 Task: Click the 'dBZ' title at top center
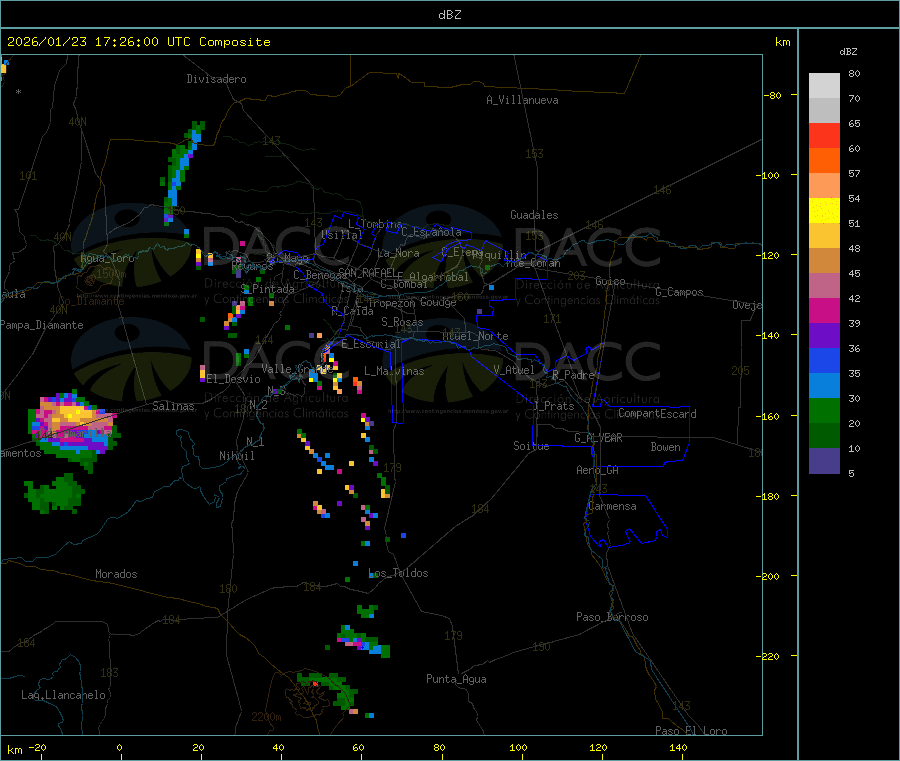pos(449,15)
